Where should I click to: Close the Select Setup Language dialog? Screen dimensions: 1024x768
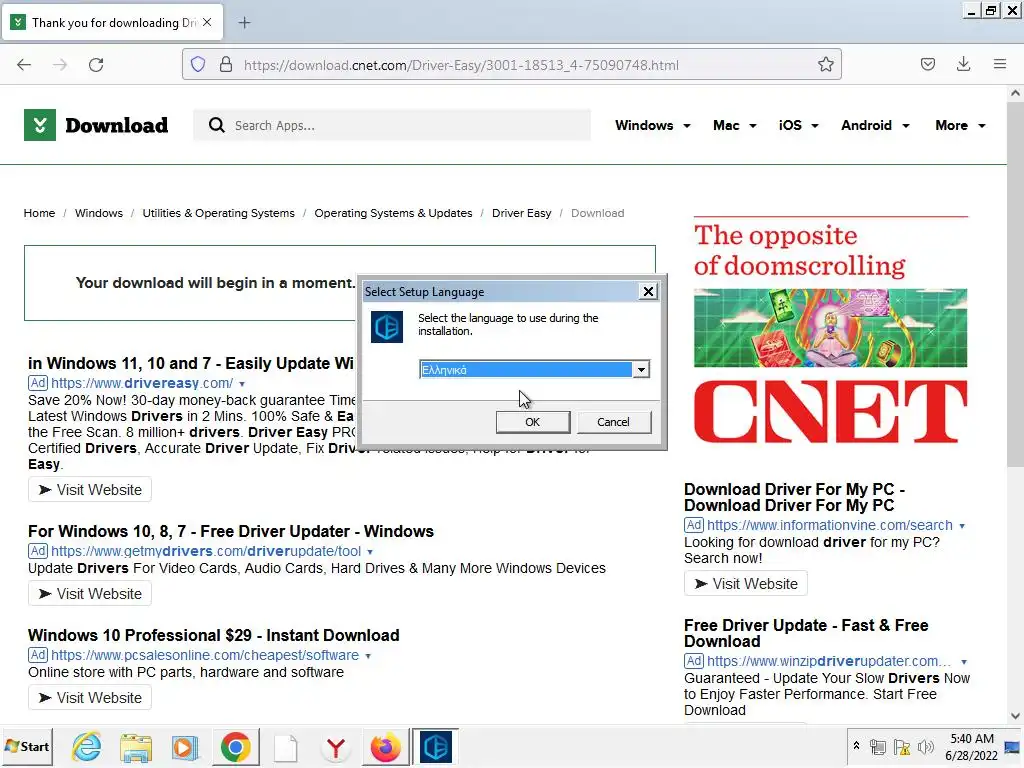648,291
